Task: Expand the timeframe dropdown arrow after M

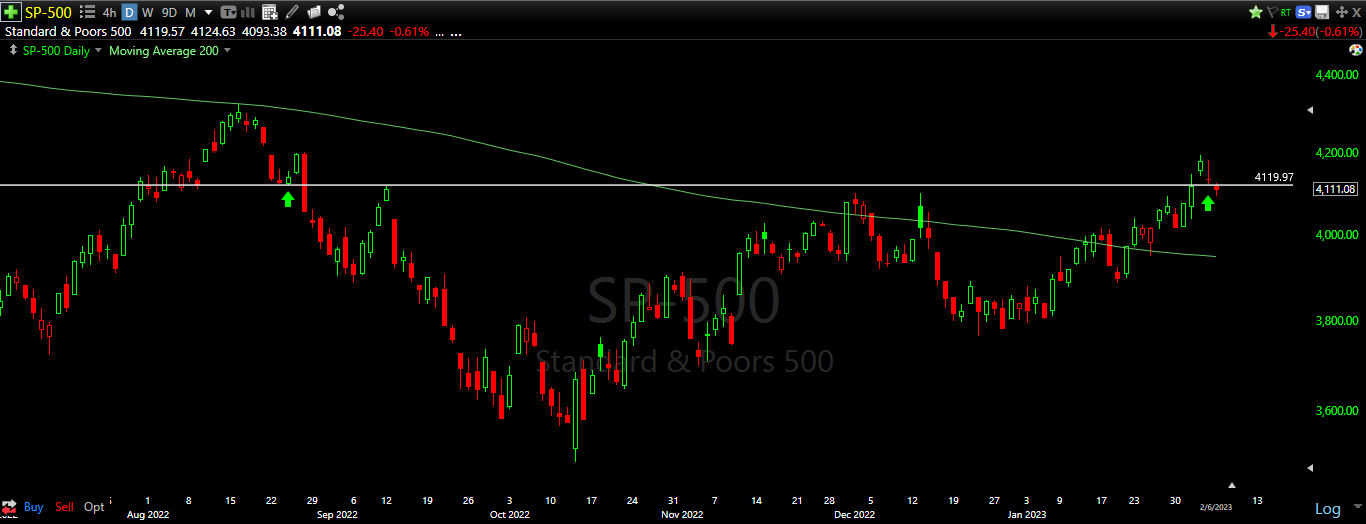Action: 208,13
